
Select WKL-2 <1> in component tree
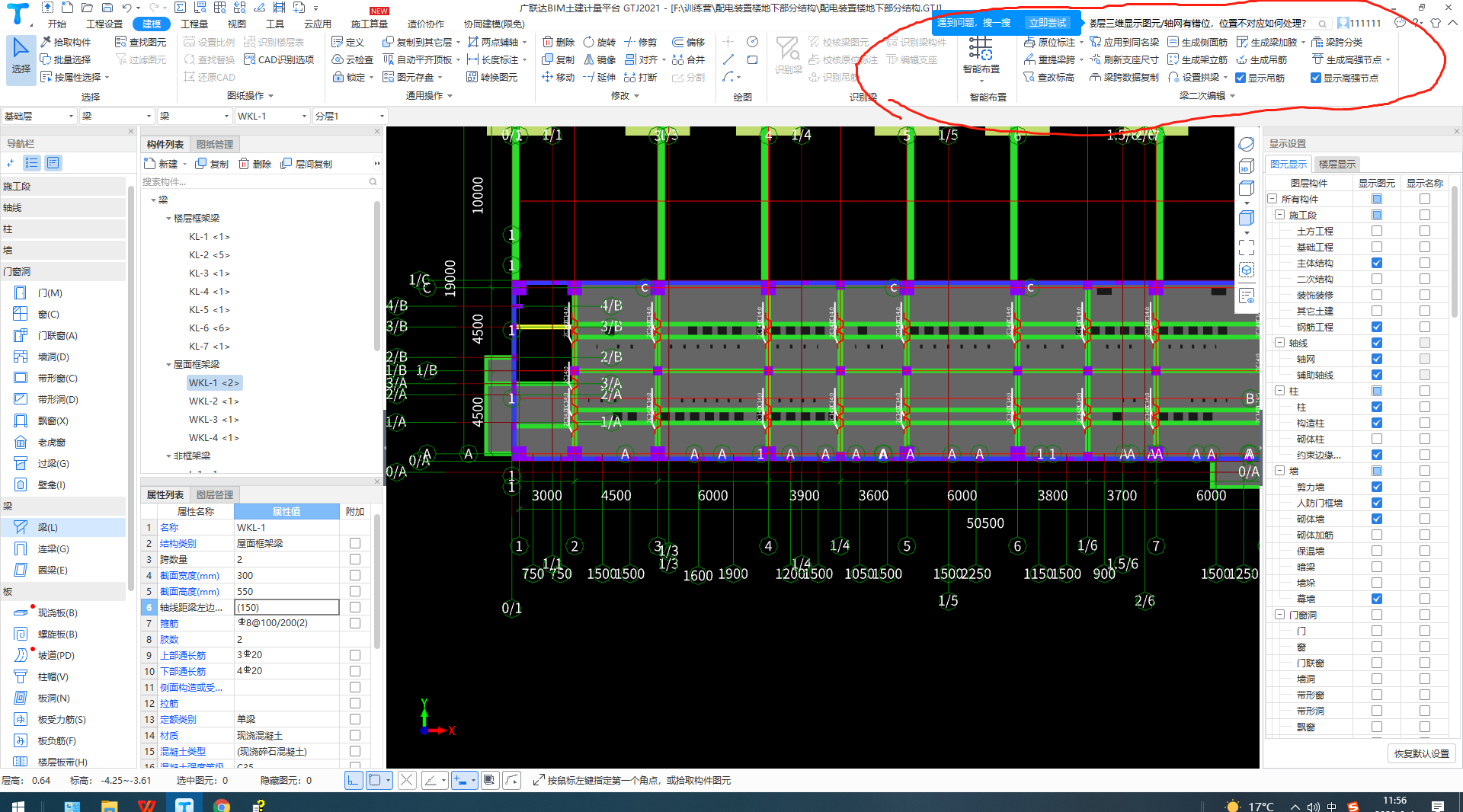coord(214,401)
